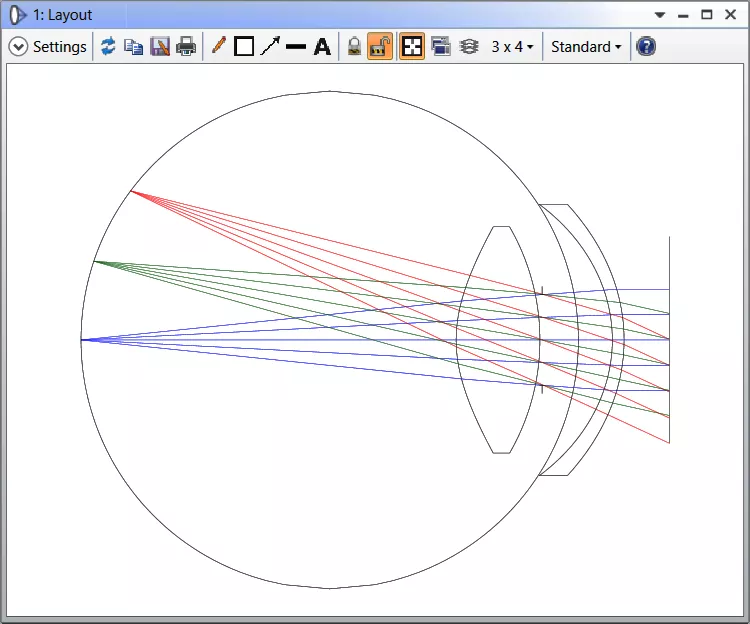The height and width of the screenshot is (624, 750).
Task: Toggle the highlighted open padlock button
Action: [380, 47]
